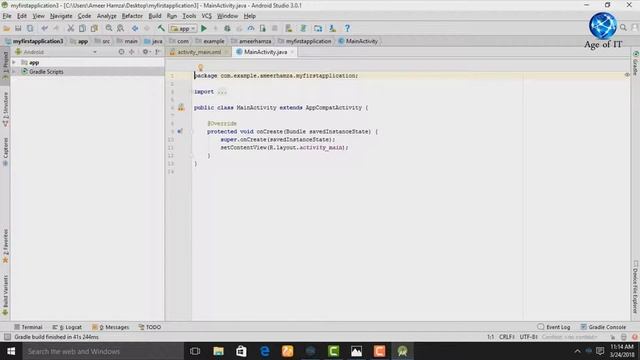Click the Make Project hammer icon
Image resolution: width=640 pixels, height=360 pixels.
pyautogui.click(x=161, y=29)
